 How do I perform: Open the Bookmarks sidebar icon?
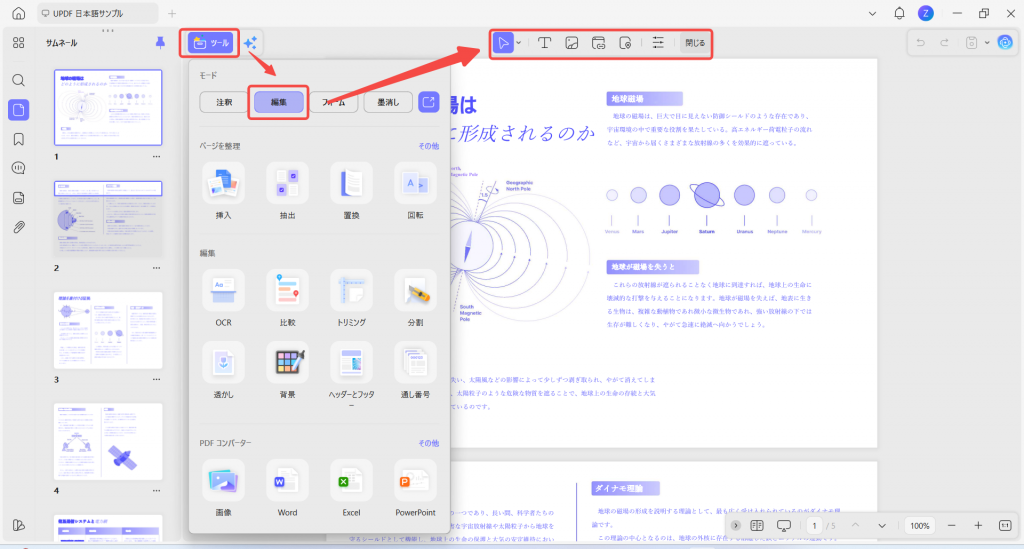18,139
